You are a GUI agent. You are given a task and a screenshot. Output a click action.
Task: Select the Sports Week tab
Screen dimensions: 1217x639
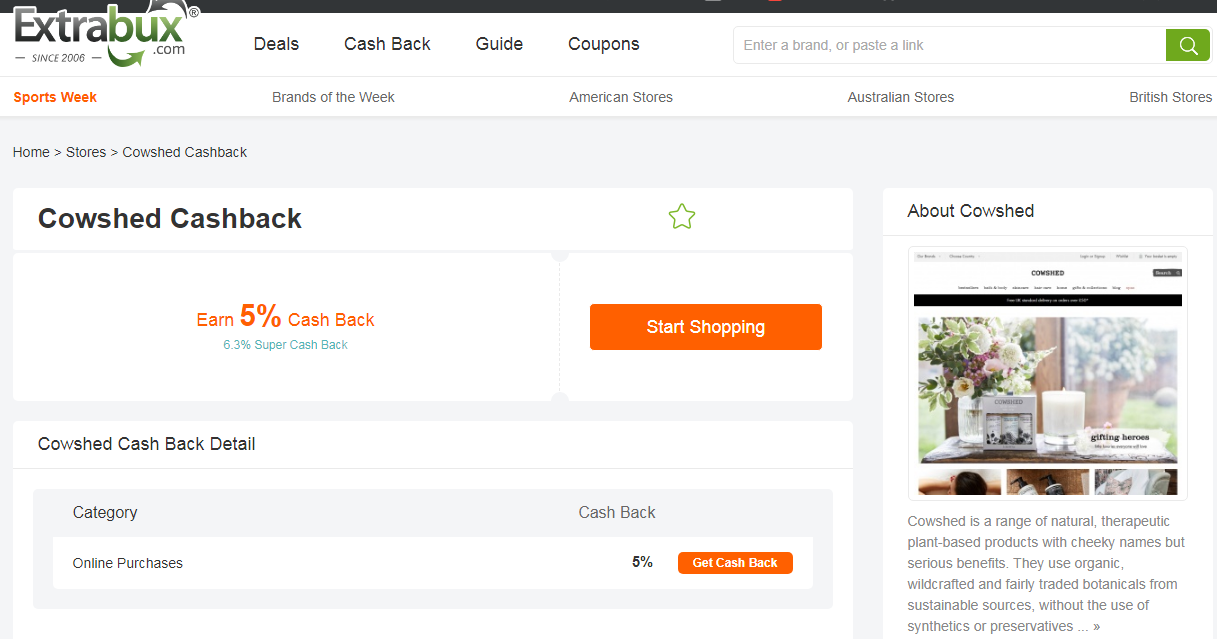(55, 97)
